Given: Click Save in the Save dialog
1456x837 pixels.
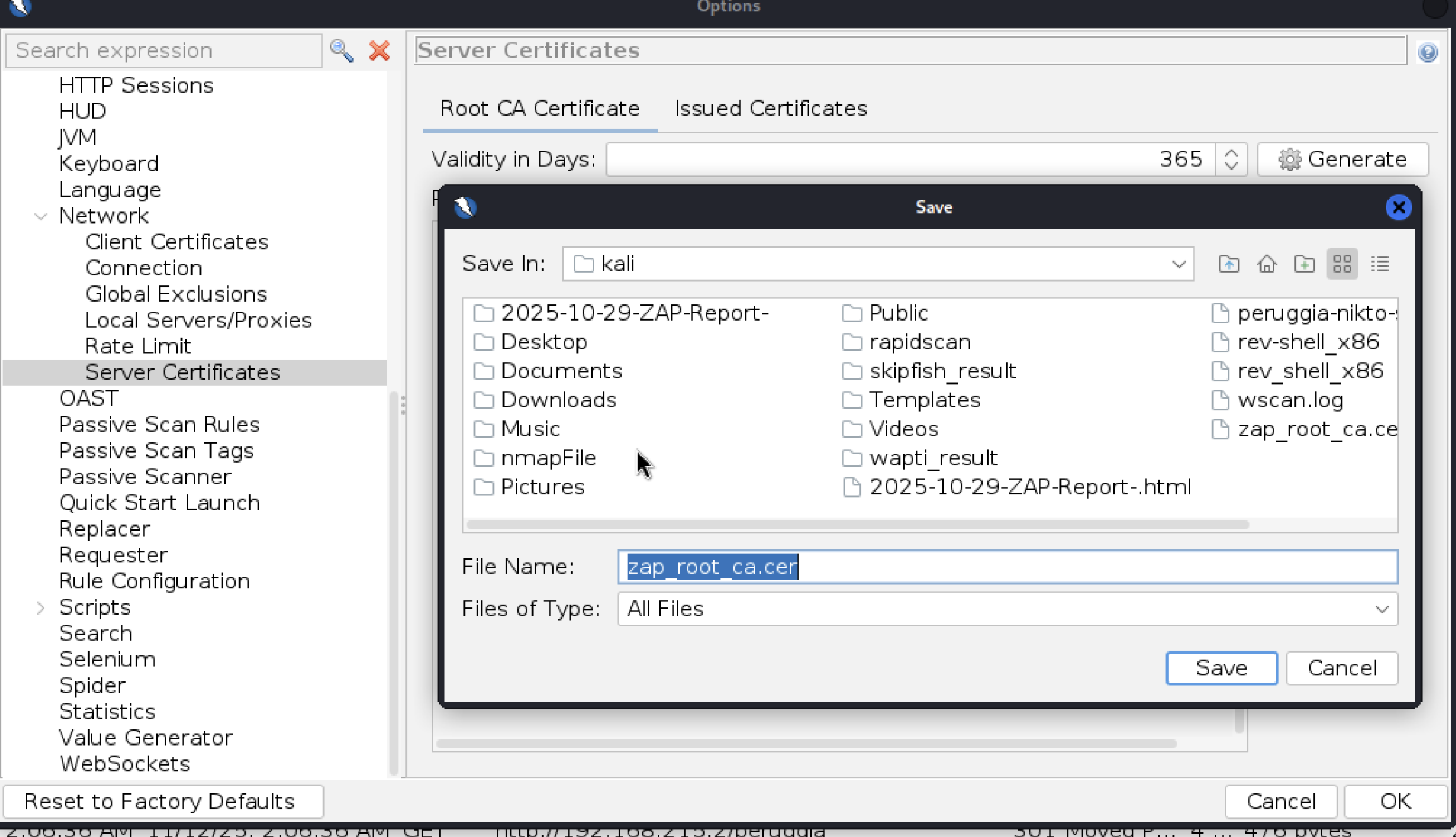Looking at the screenshot, I should tap(1221, 668).
